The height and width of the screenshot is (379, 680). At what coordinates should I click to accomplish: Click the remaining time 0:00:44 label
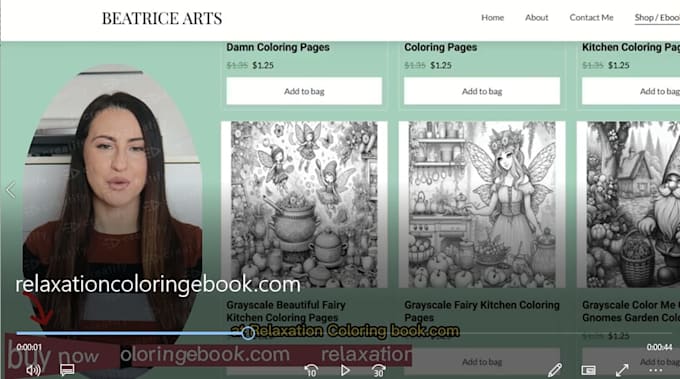pyautogui.click(x=659, y=347)
